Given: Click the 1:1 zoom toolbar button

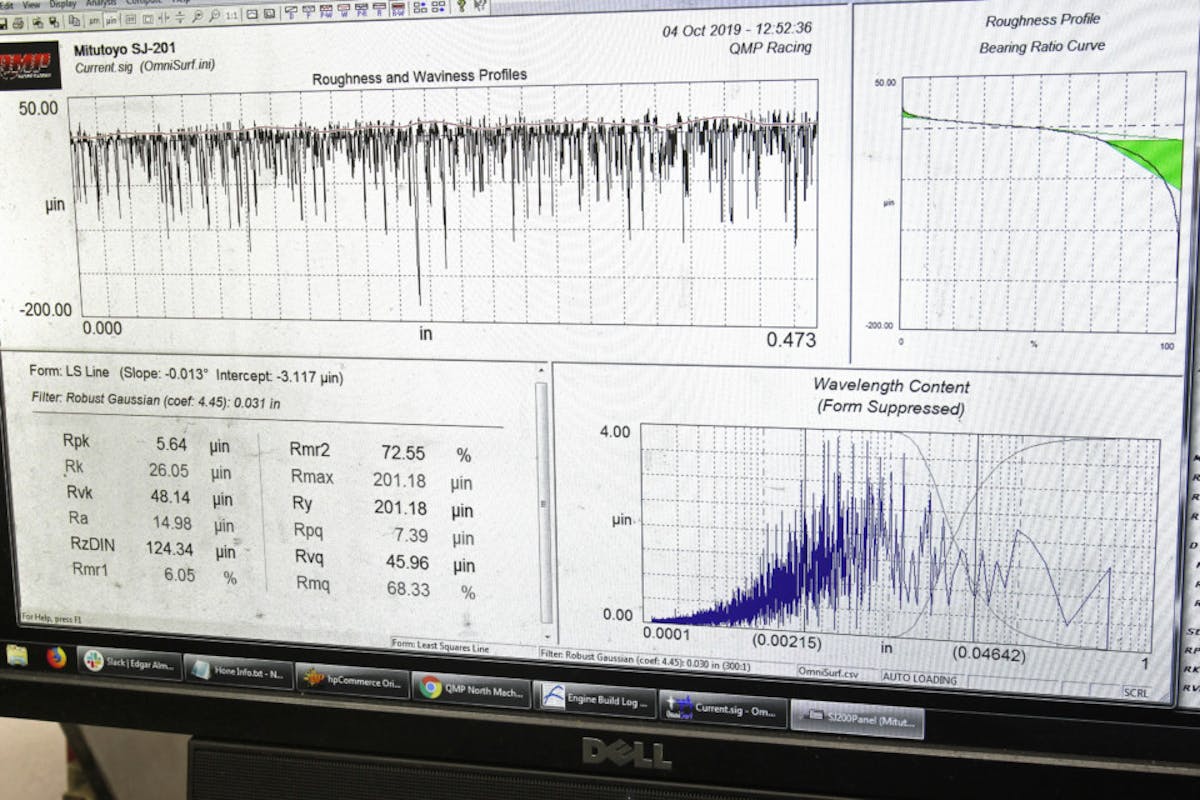Looking at the screenshot, I should (231, 16).
